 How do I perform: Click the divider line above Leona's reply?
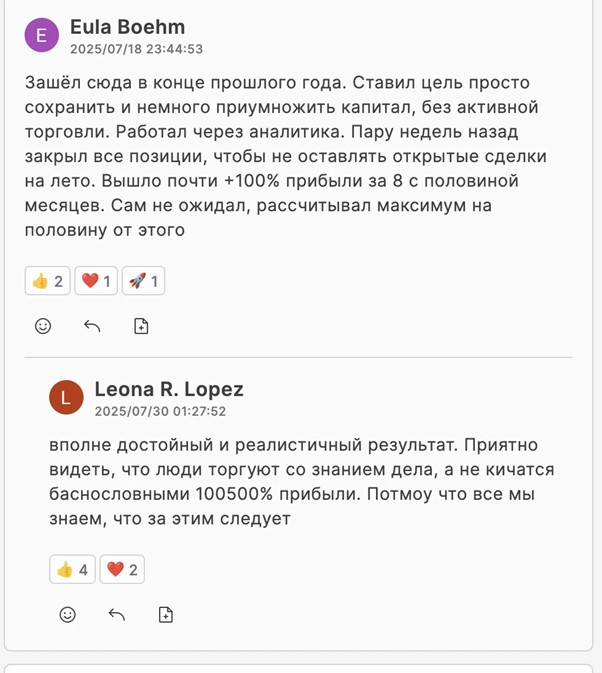[298, 357]
